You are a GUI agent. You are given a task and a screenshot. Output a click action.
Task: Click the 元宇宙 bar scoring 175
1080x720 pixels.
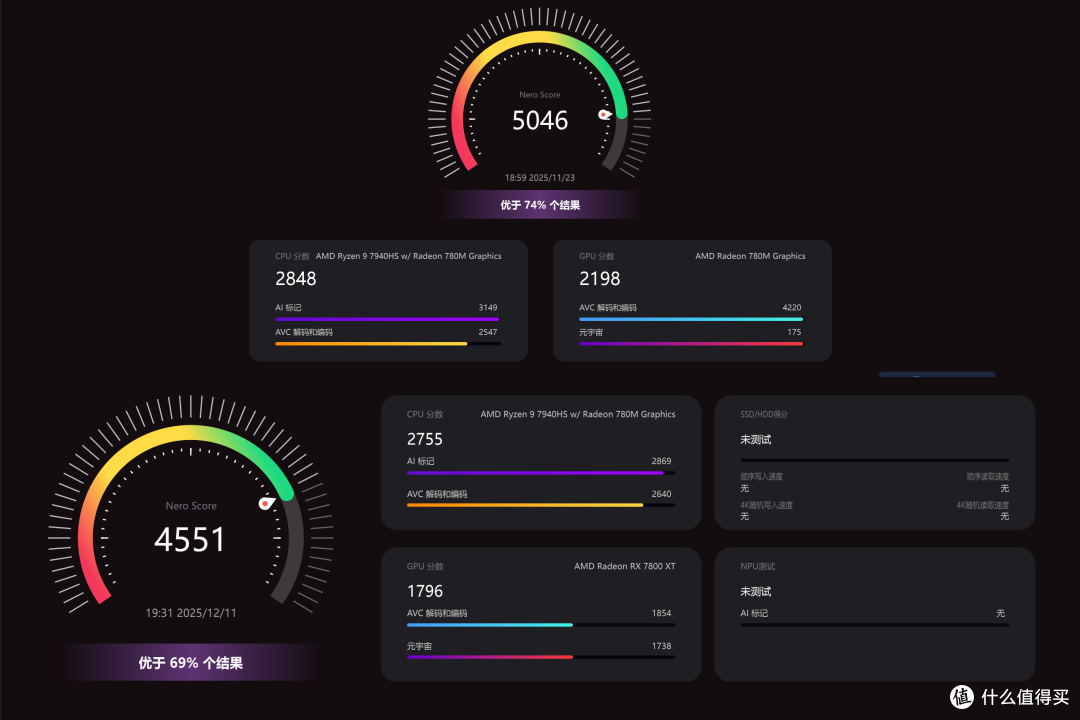[x=691, y=343]
